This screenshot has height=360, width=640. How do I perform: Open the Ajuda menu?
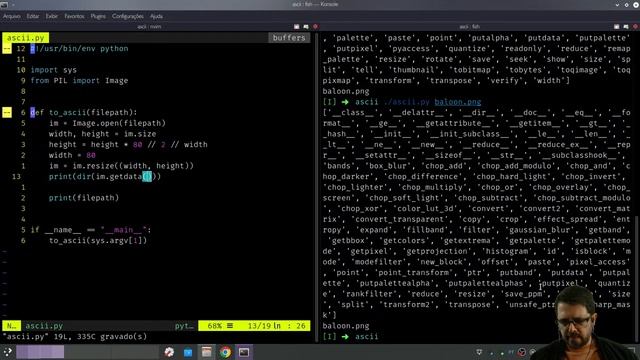coord(156,16)
